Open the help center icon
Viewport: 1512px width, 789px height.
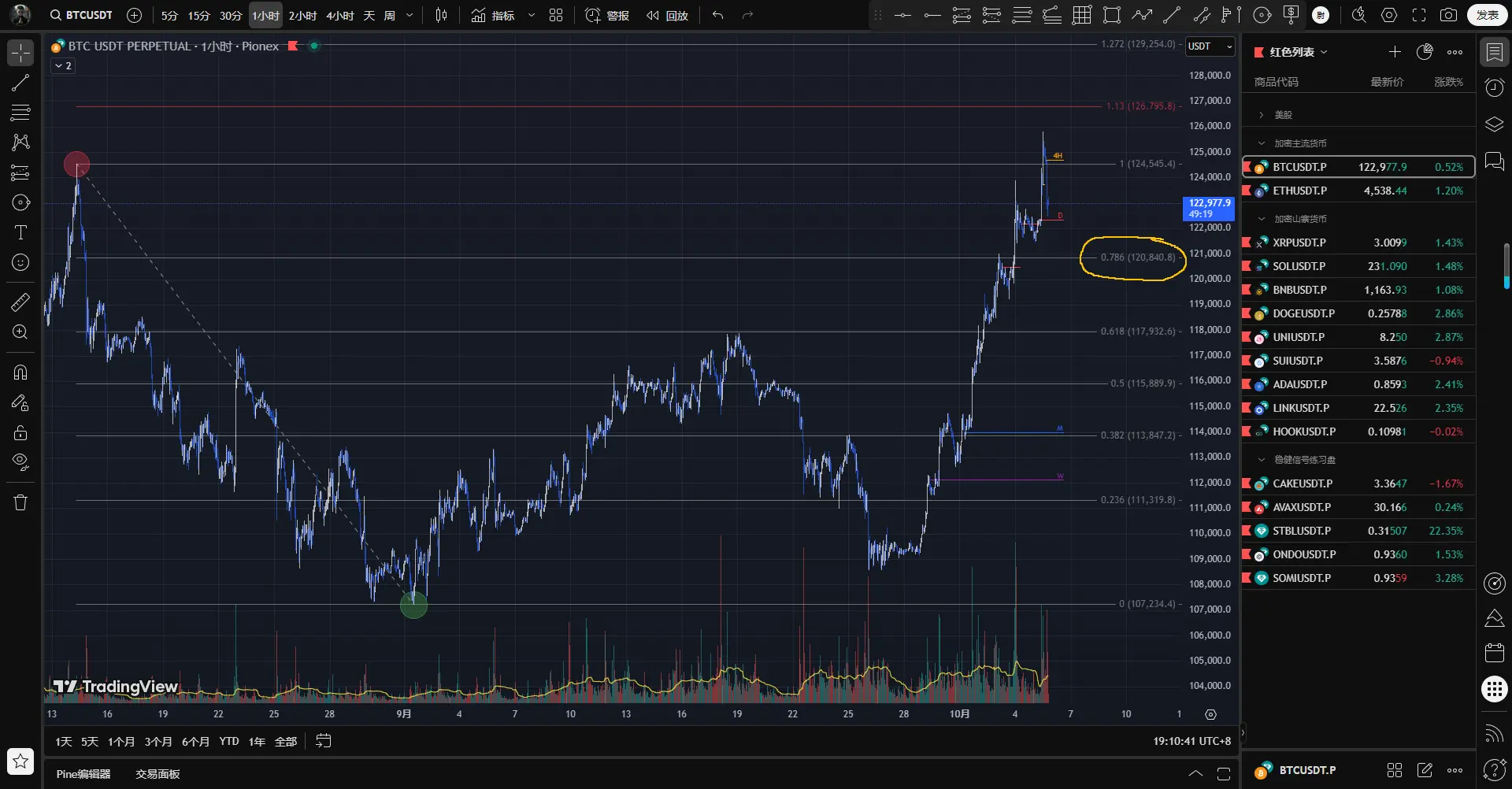click(1494, 769)
